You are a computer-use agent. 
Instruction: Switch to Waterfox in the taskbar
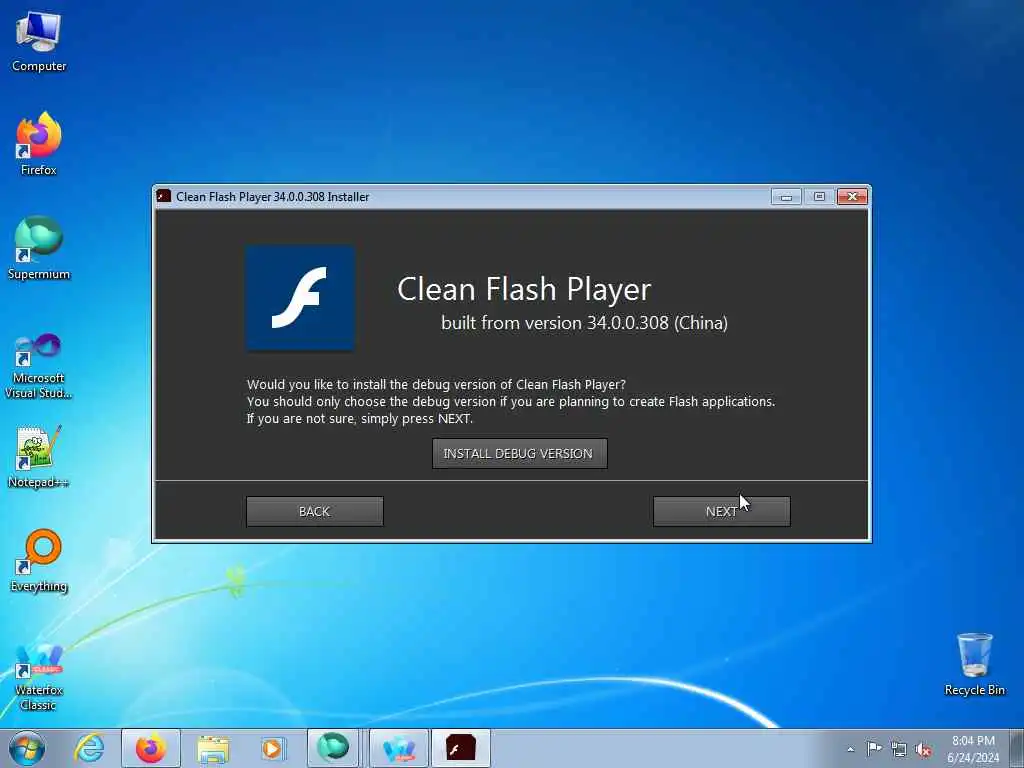pos(399,748)
